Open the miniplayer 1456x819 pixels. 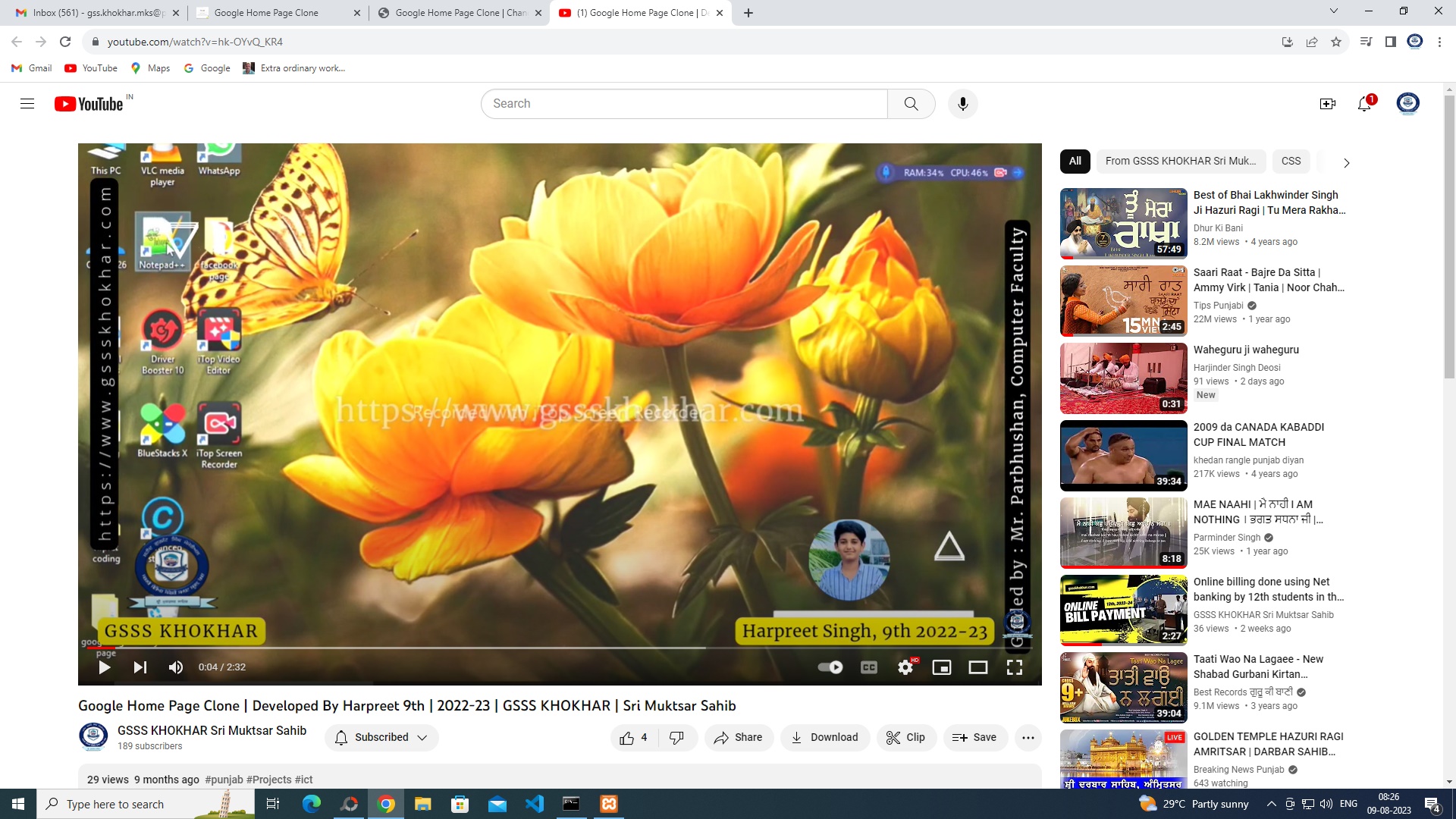point(941,667)
